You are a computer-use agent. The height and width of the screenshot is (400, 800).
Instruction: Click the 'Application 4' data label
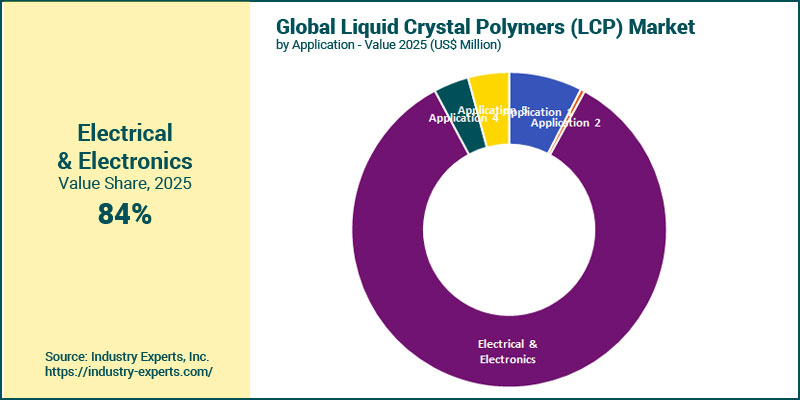(x=463, y=118)
